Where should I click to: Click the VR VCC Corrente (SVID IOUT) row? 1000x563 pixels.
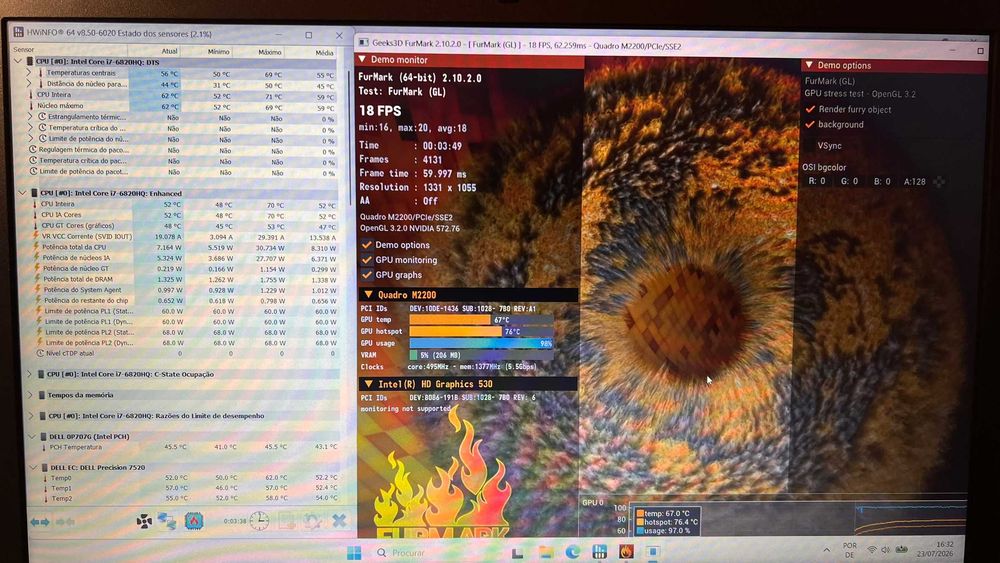(x=185, y=237)
